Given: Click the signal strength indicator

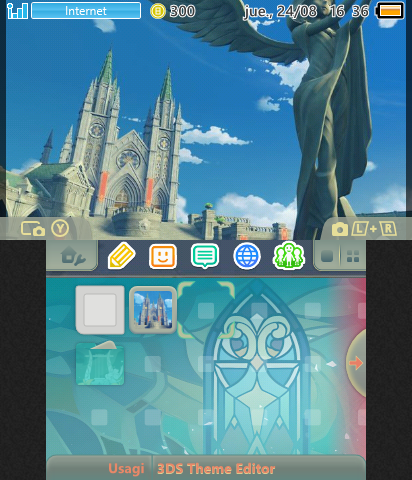Looking at the screenshot, I should pyautogui.click(x=17, y=11).
